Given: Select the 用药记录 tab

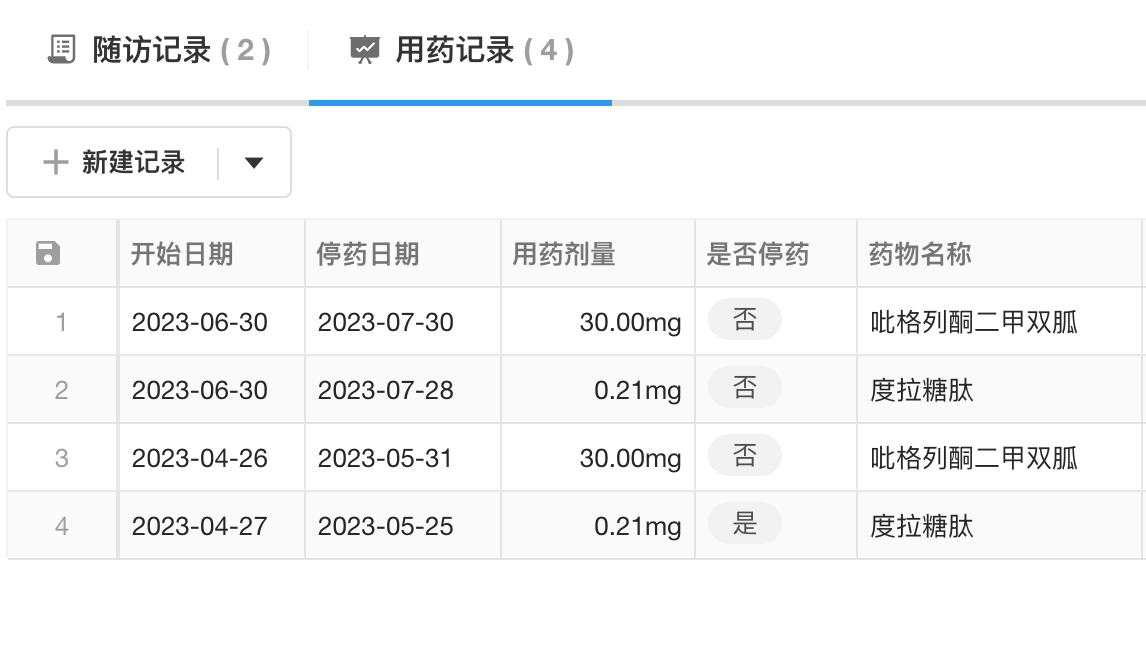Looking at the screenshot, I should [x=460, y=50].
